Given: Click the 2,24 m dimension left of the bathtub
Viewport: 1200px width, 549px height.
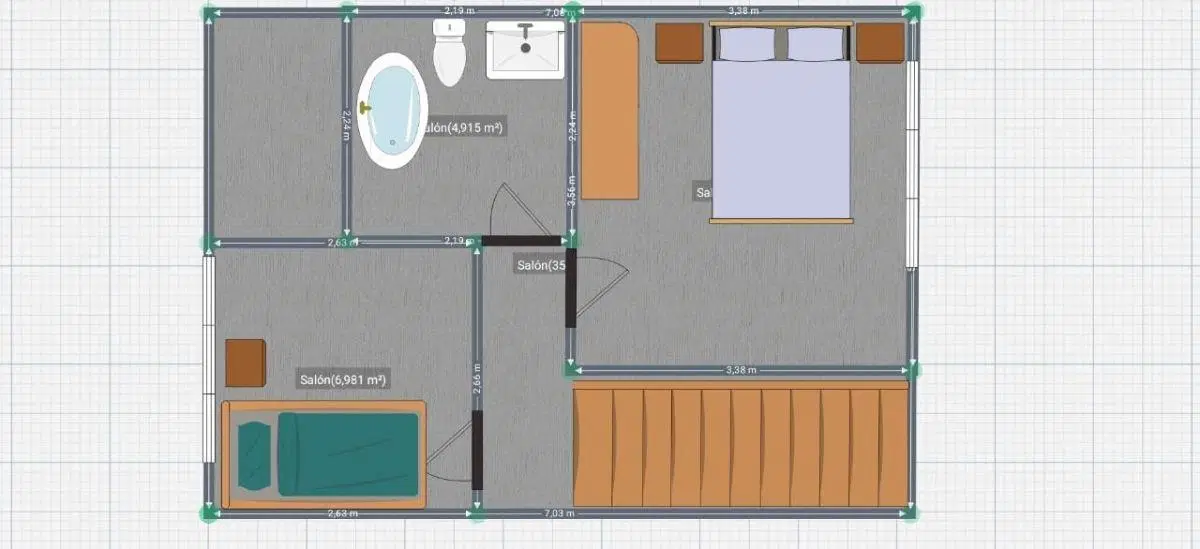Looking at the screenshot, I should point(346,125).
